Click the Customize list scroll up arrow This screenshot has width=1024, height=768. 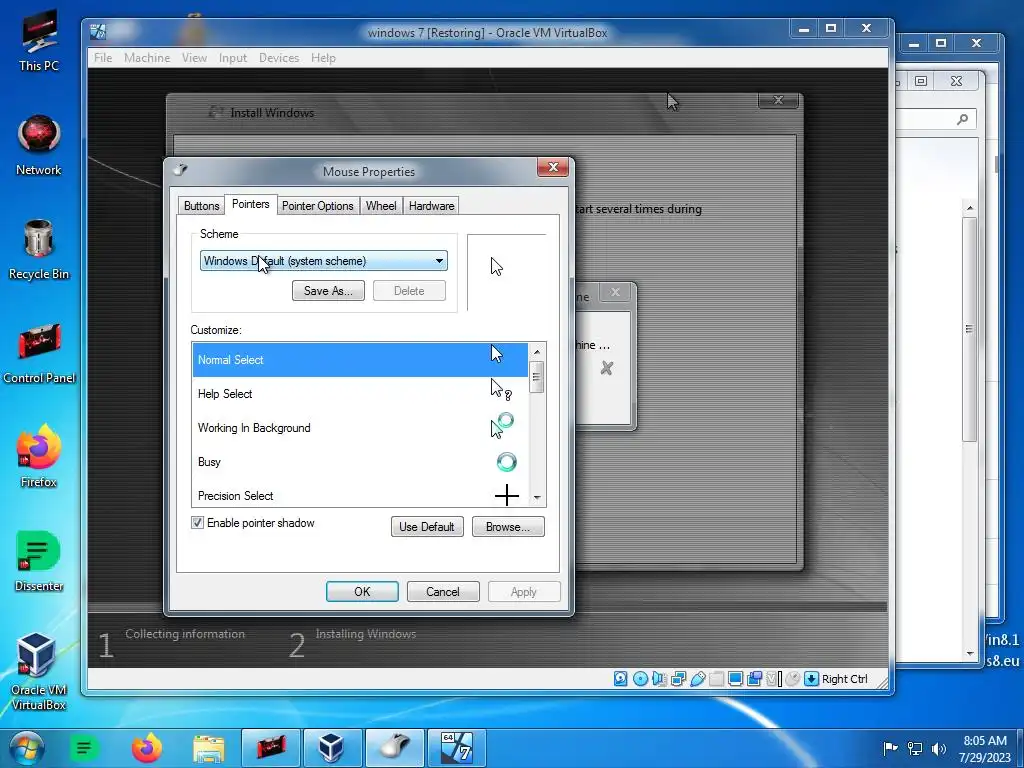click(537, 351)
